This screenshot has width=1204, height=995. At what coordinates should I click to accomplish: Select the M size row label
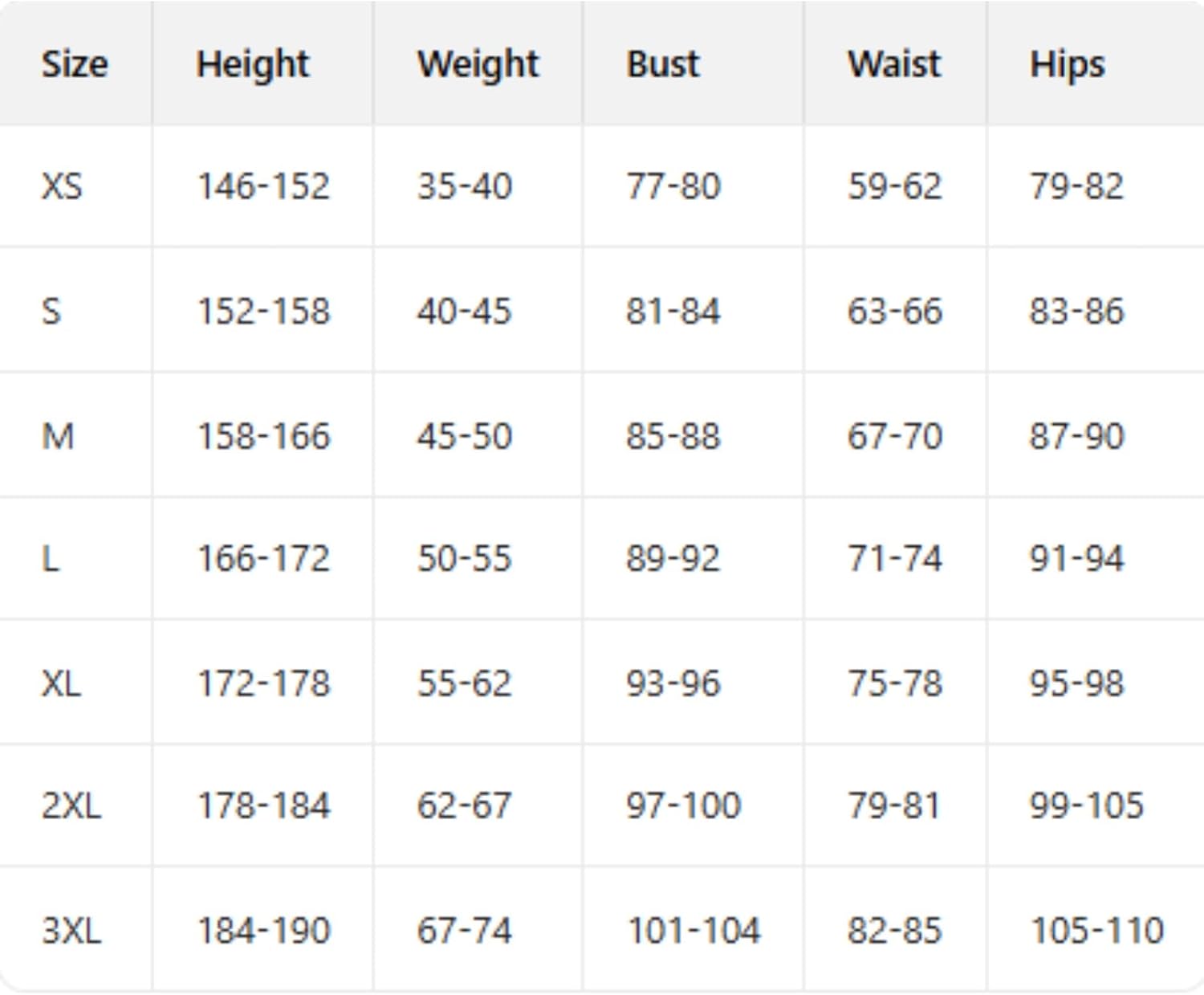tap(58, 436)
